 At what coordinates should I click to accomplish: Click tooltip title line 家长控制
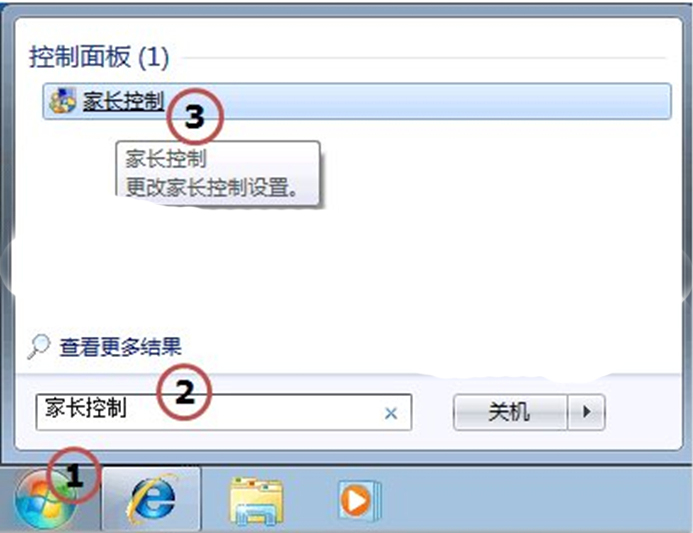pos(166,158)
